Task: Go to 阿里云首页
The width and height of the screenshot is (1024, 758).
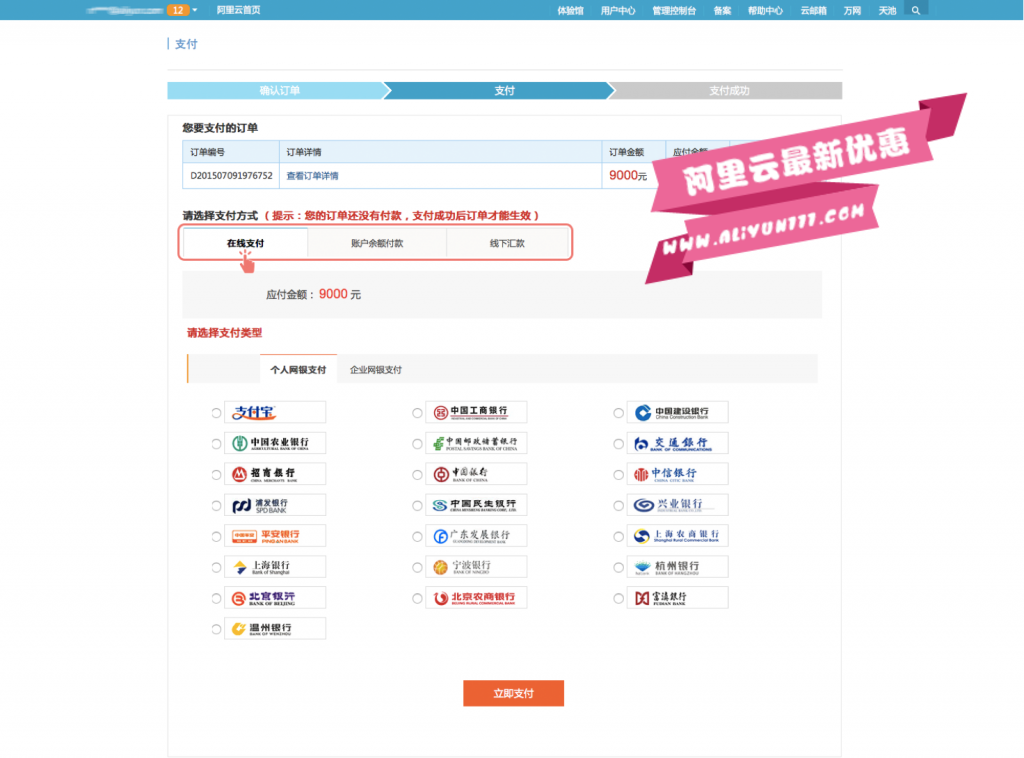Action: (x=238, y=10)
